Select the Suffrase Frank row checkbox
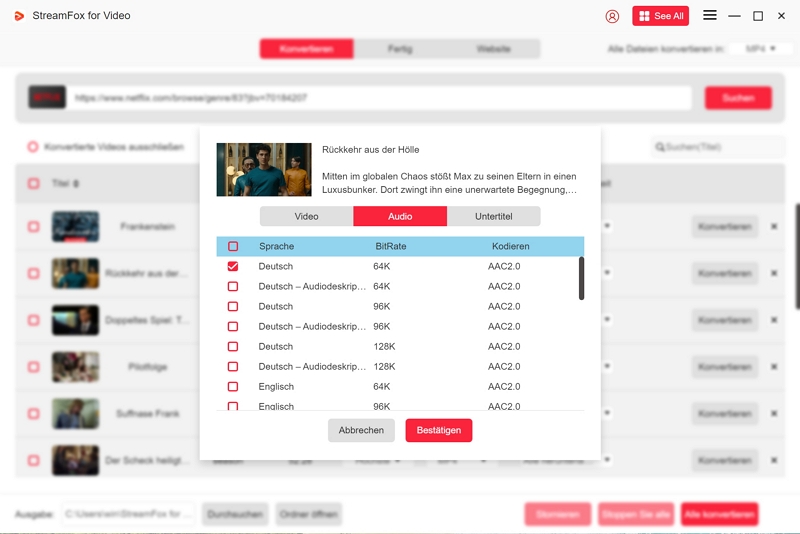This screenshot has width=800, height=534. pos(34,413)
